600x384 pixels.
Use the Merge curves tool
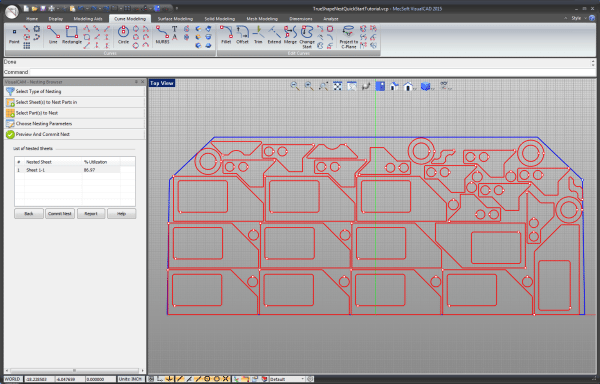pos(290,34)
